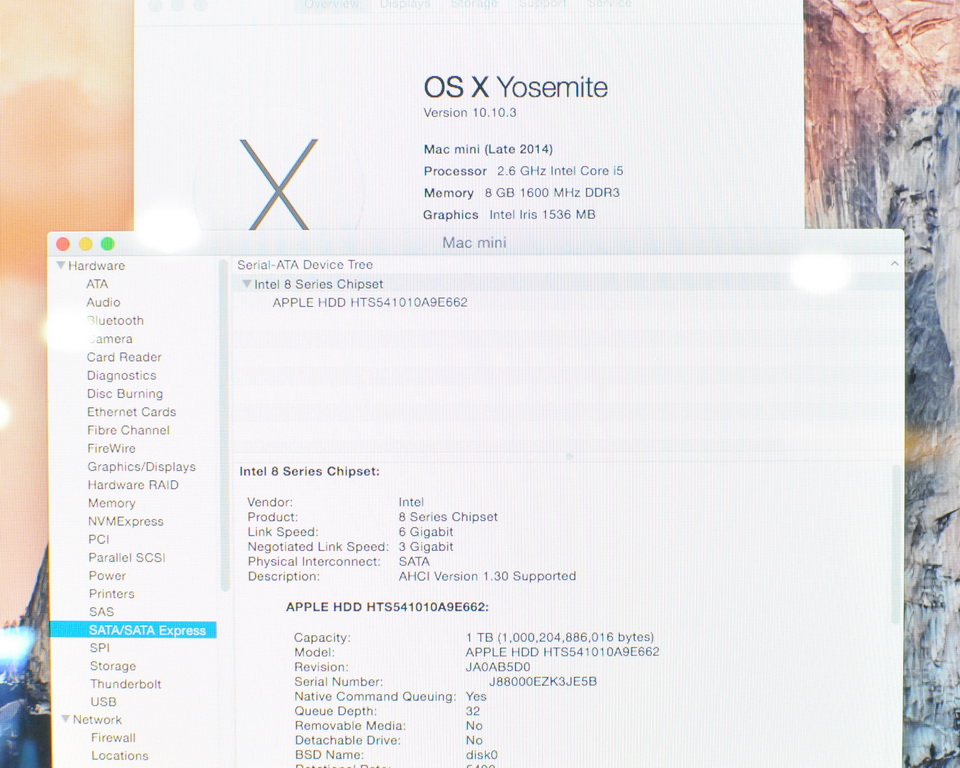Click the Hardware section heading
960x768 pixels.
pos(96,266)
